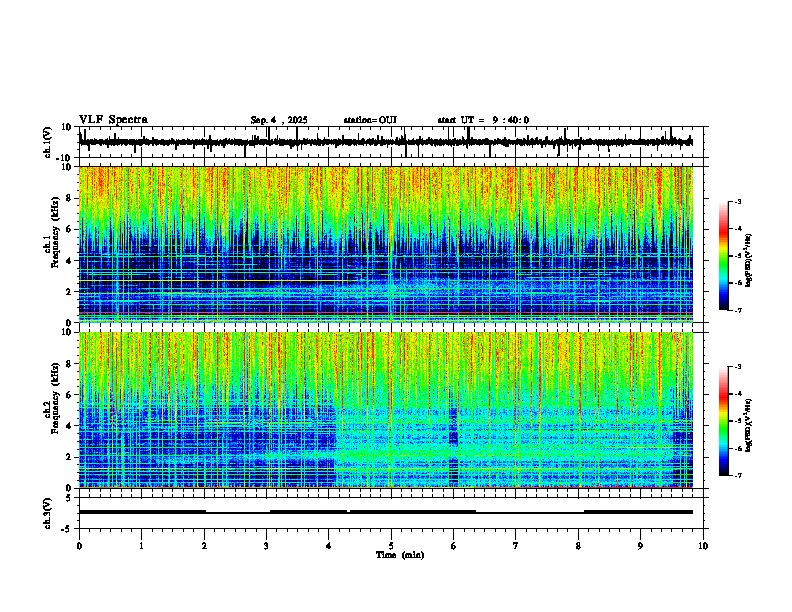Click the time axis tick label "5"

(x=391, y=546)
